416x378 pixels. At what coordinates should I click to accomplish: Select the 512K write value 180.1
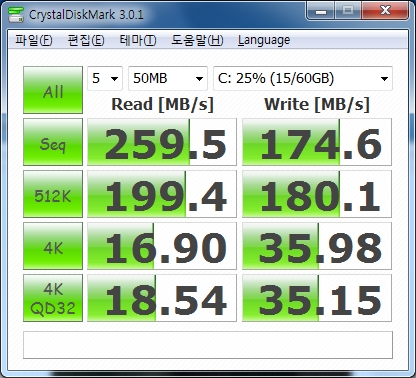click(317, 194)
